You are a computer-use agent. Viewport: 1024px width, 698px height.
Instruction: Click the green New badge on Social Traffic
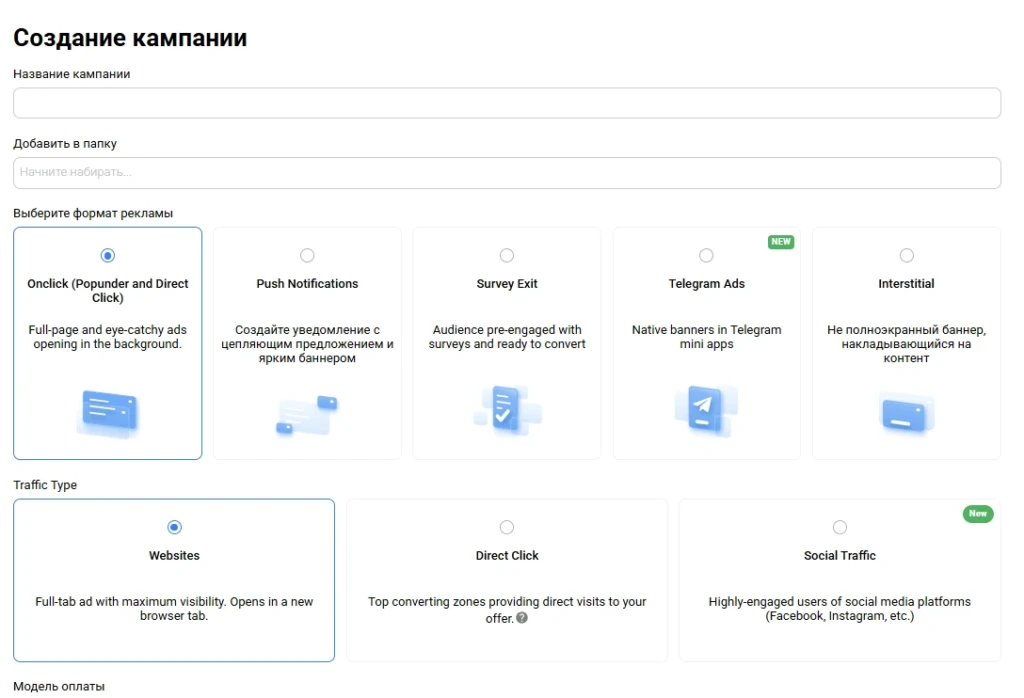point(978,513)
